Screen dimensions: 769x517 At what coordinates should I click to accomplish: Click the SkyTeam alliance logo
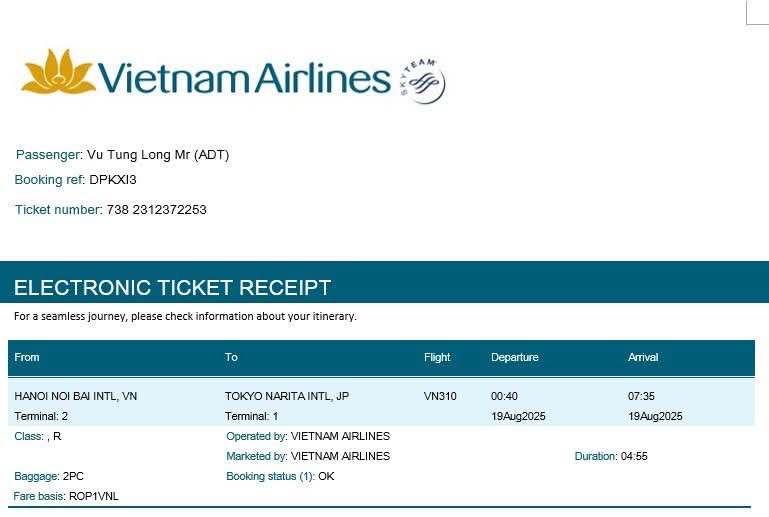pyautogui.click(x=423, y=80)
